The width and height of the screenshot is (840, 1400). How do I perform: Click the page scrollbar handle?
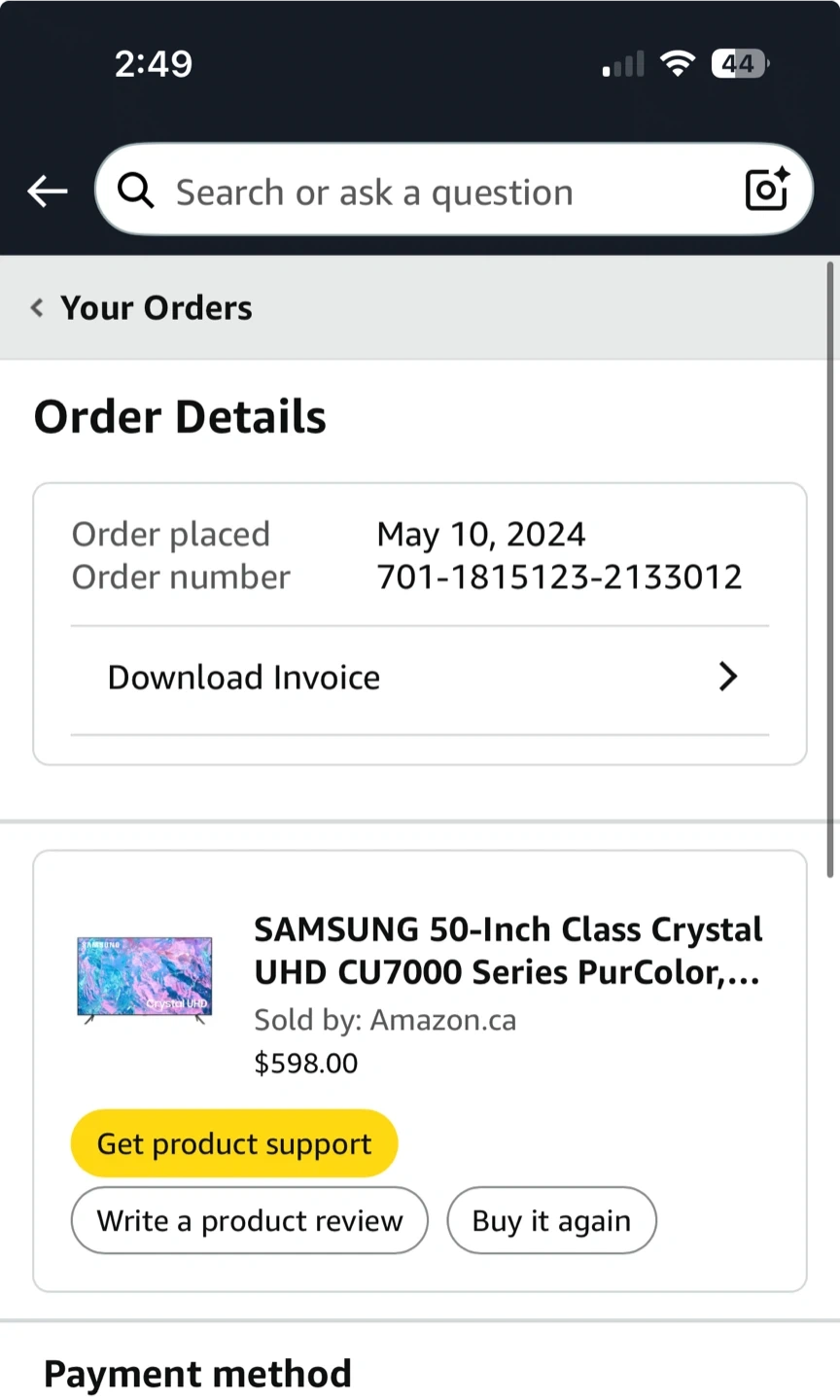(830, 569)
